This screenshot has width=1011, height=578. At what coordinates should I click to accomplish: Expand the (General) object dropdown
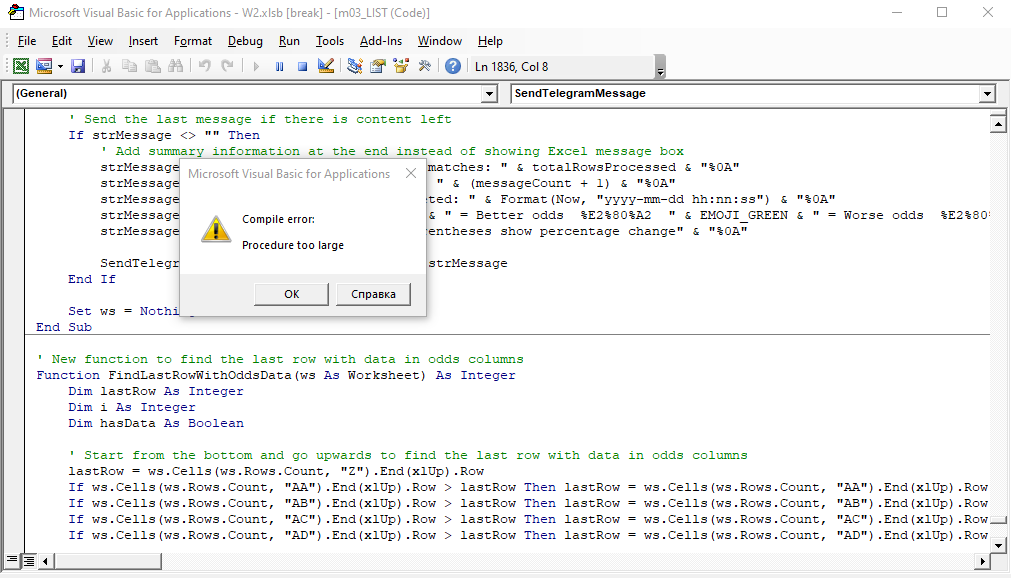(489, 94)
